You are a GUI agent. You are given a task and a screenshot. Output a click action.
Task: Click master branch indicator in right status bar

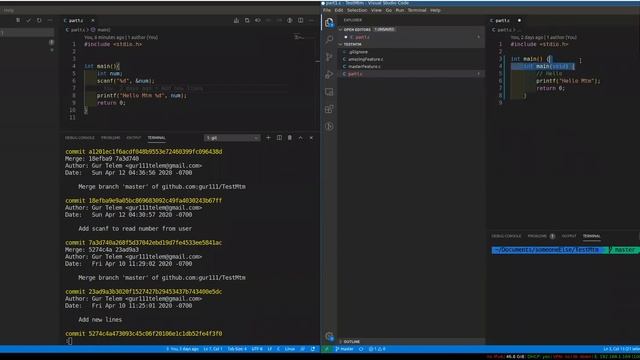pos(344,349)
